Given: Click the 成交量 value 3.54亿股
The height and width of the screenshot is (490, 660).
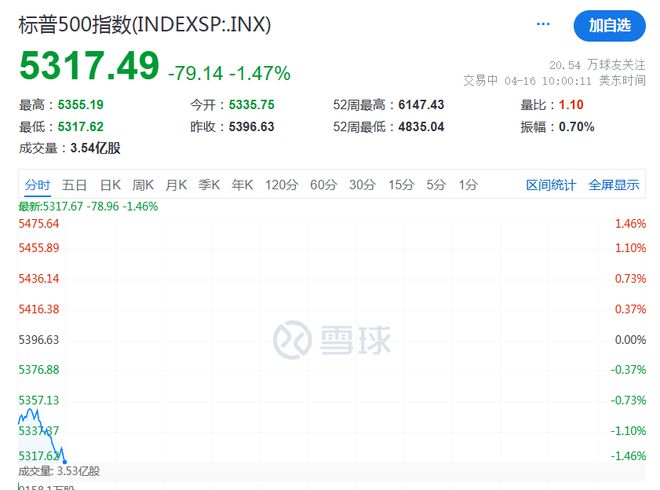Looking at the screenshot, I should [96, 148].
